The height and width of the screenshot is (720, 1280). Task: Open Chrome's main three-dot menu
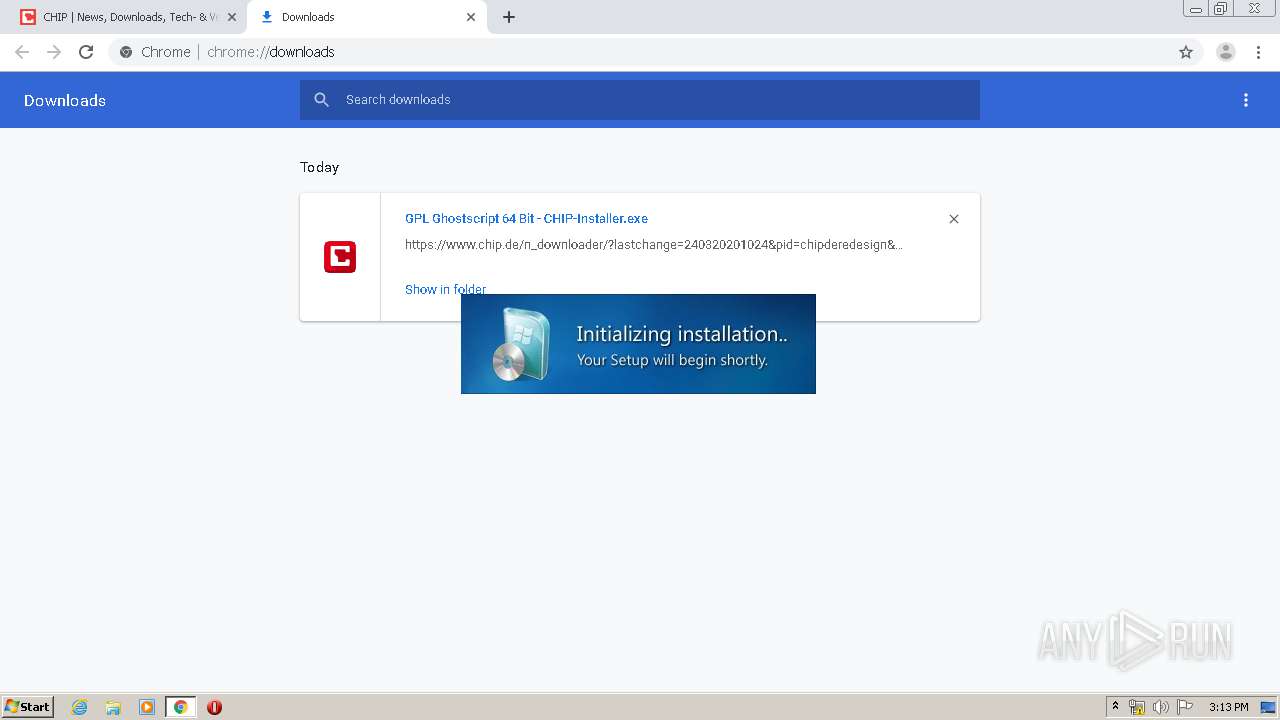pos(1259,52)
